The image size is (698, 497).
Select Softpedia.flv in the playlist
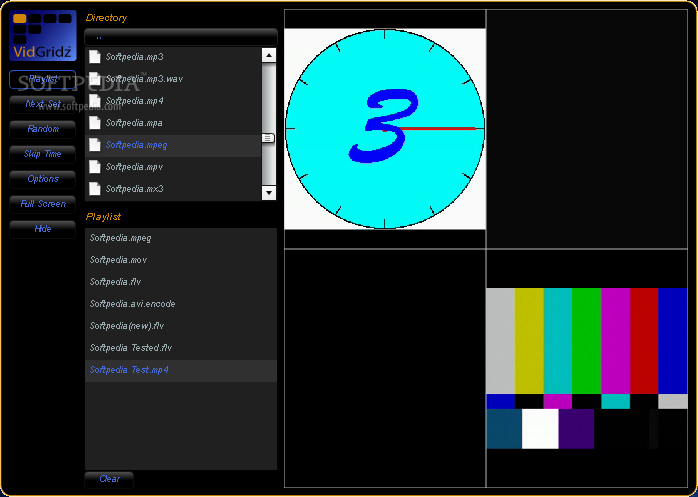(181, 282)
